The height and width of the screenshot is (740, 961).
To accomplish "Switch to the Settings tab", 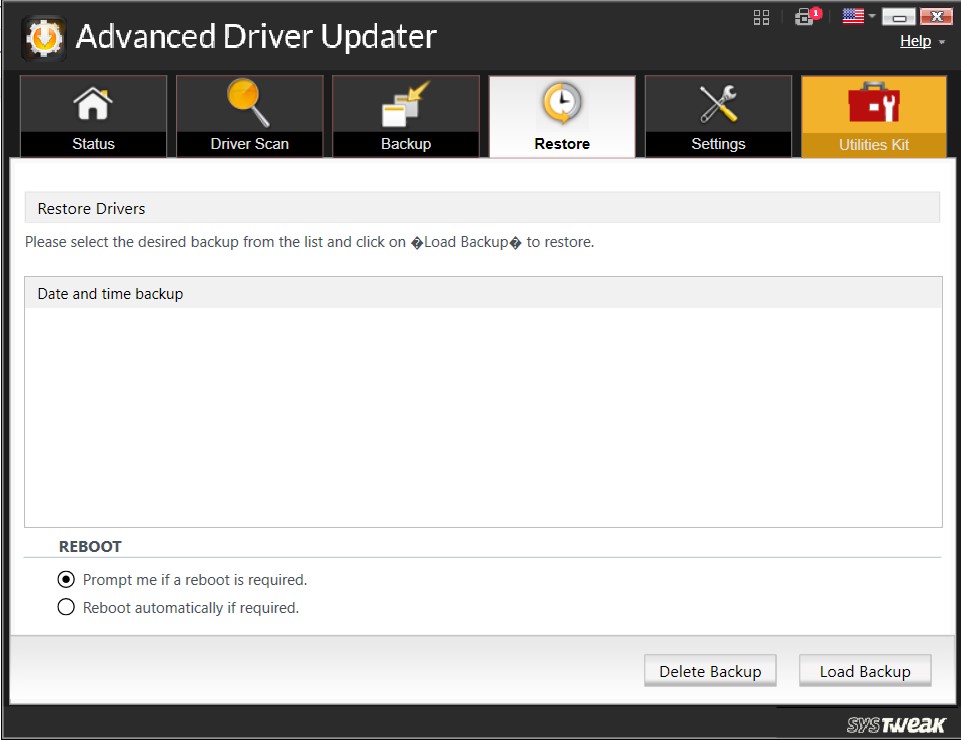I will [x=717, y=143].
